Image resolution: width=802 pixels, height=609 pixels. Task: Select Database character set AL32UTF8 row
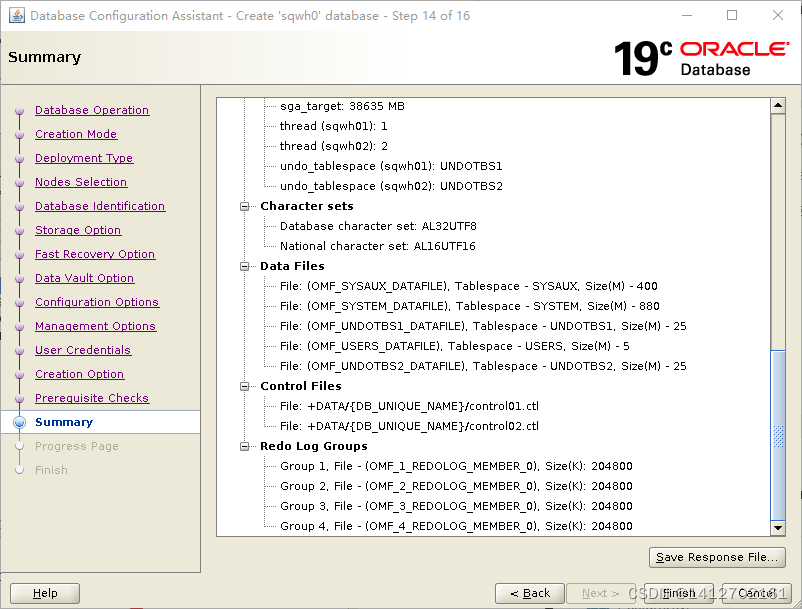(x=378, y=226)
